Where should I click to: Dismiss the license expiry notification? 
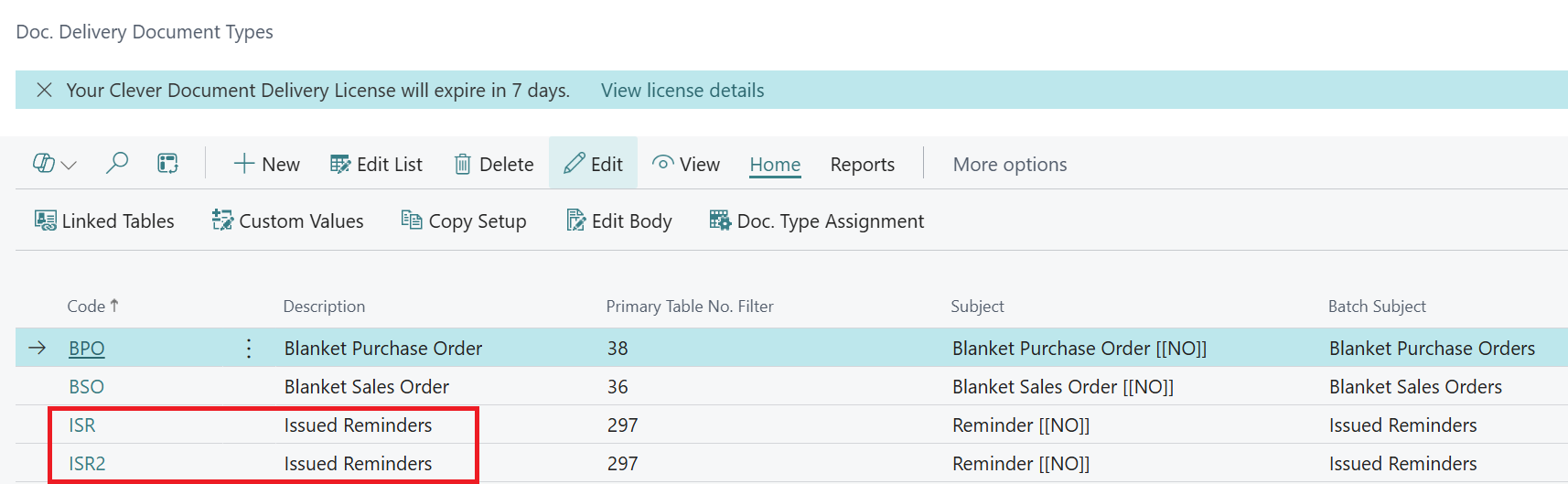[44, 91]
